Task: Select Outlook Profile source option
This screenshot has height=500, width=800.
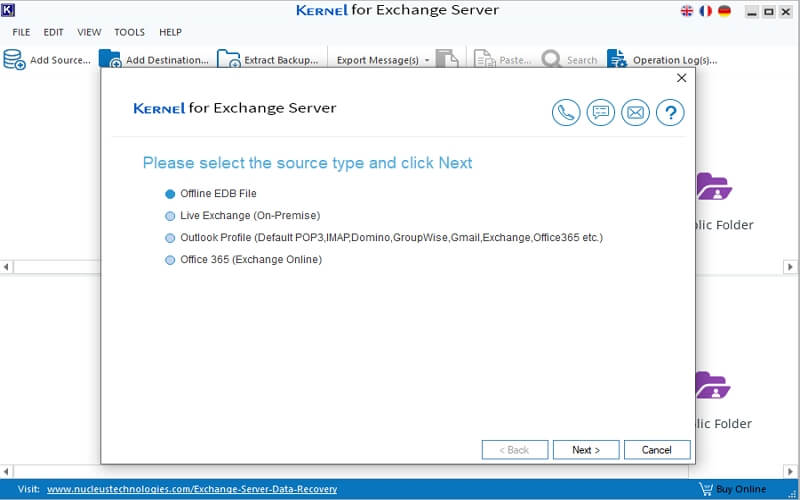Action: point(384,238)
